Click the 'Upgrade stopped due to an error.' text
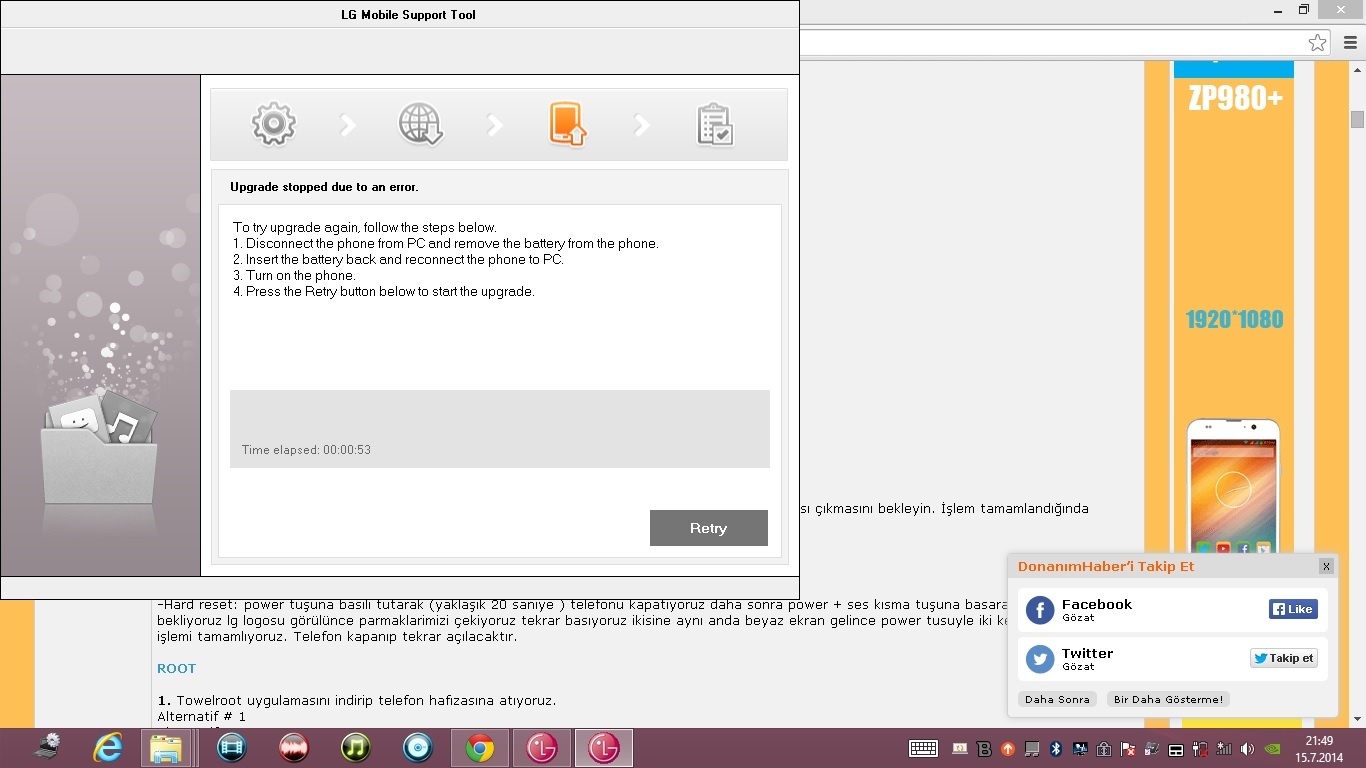Screen dimensions: 1366x768 click(324, 187)
